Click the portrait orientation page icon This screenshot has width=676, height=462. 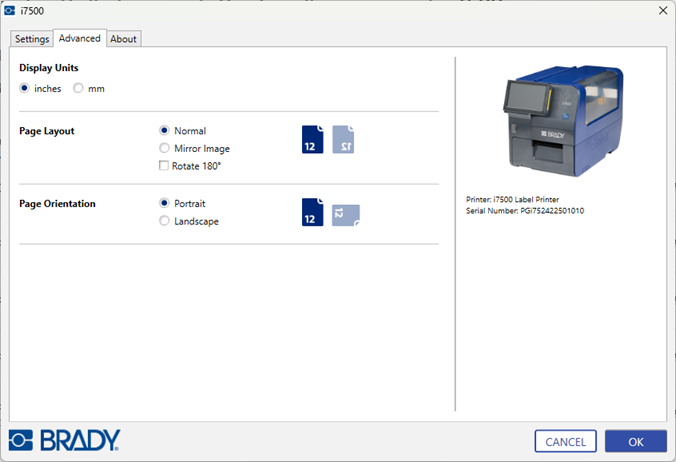[x=313, y=212]
